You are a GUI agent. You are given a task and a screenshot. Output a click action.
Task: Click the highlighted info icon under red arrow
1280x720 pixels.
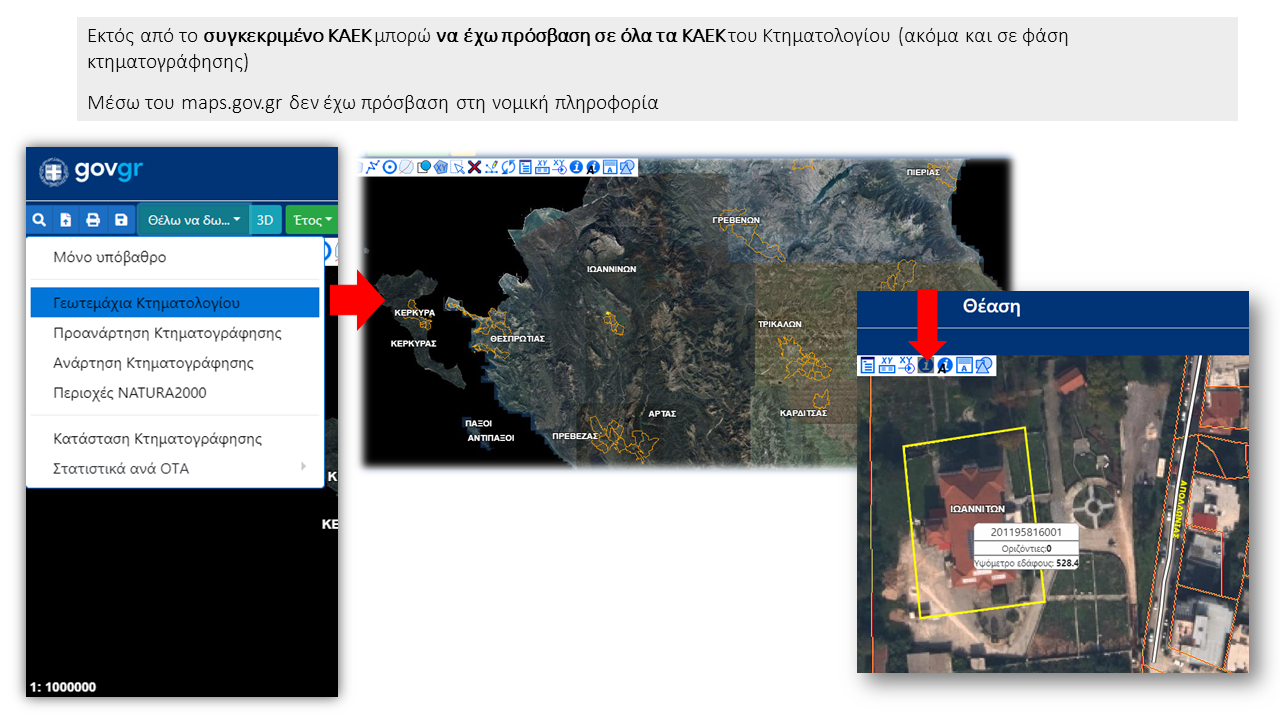coord(927,366)
